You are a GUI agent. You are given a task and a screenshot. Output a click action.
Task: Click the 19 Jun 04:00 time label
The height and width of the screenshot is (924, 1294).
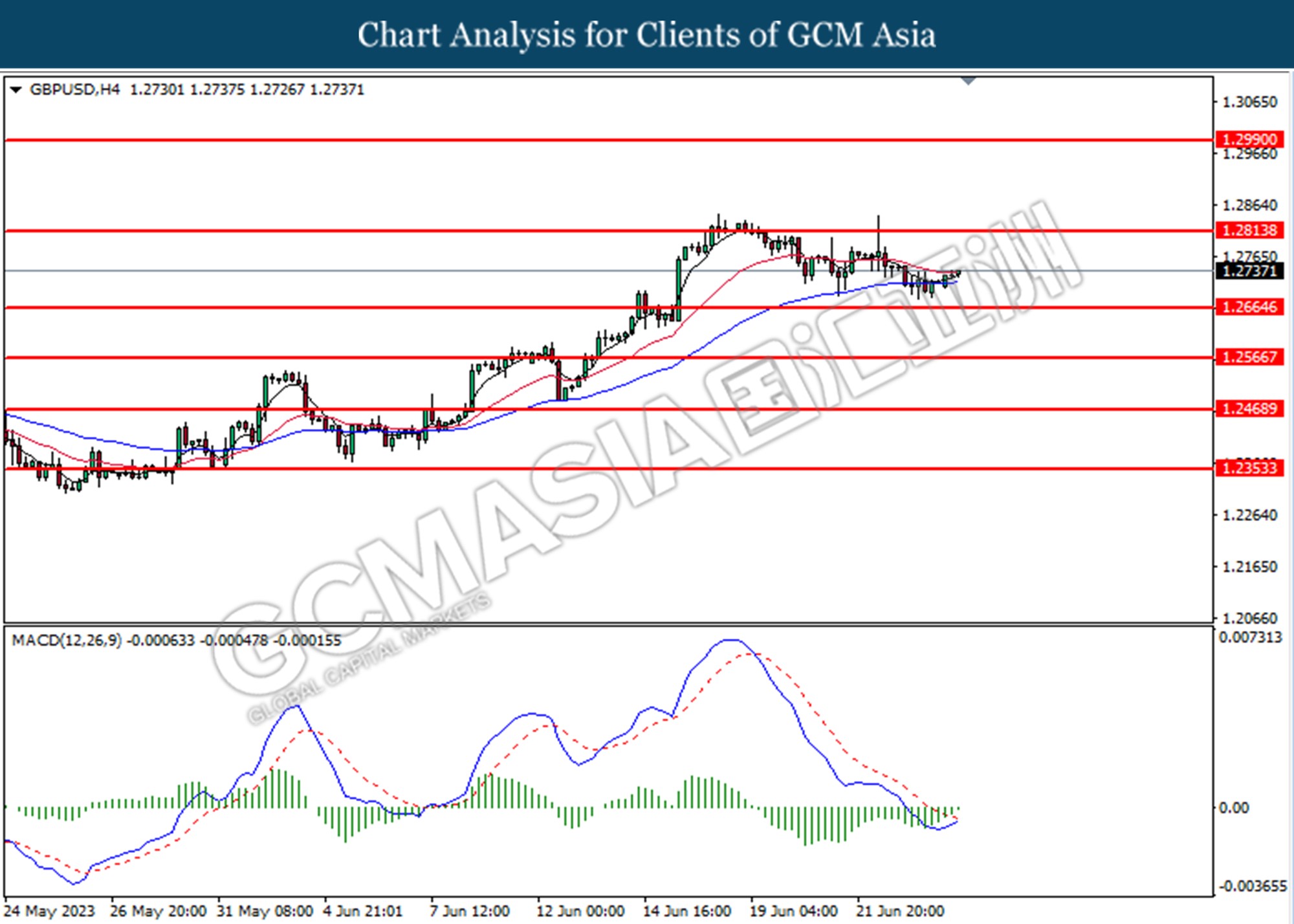click(x=794, y=911)
